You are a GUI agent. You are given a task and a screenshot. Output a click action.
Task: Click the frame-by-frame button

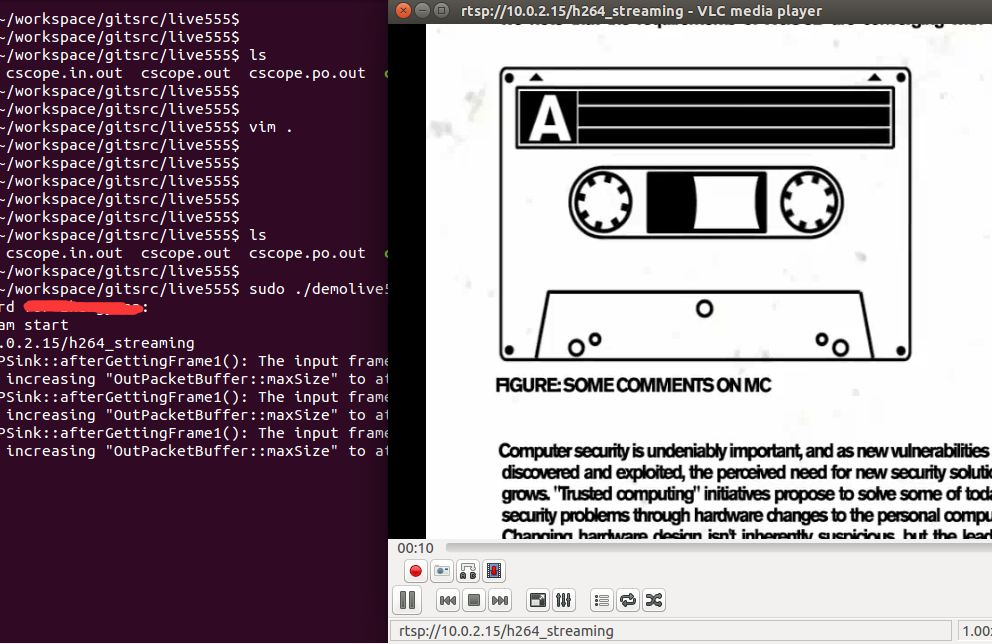(x=494, y=571)
